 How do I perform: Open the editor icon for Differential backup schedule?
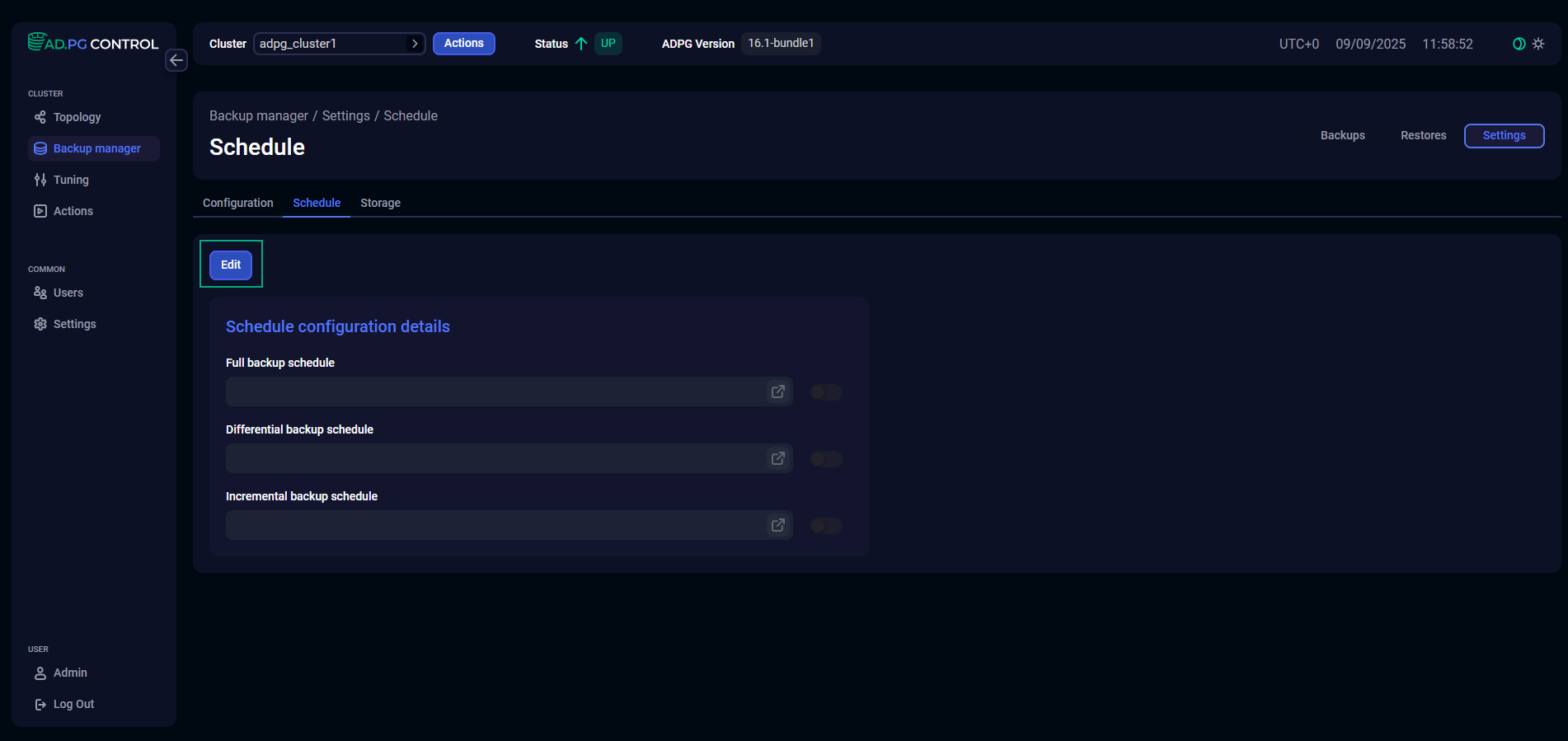[777, 458]
